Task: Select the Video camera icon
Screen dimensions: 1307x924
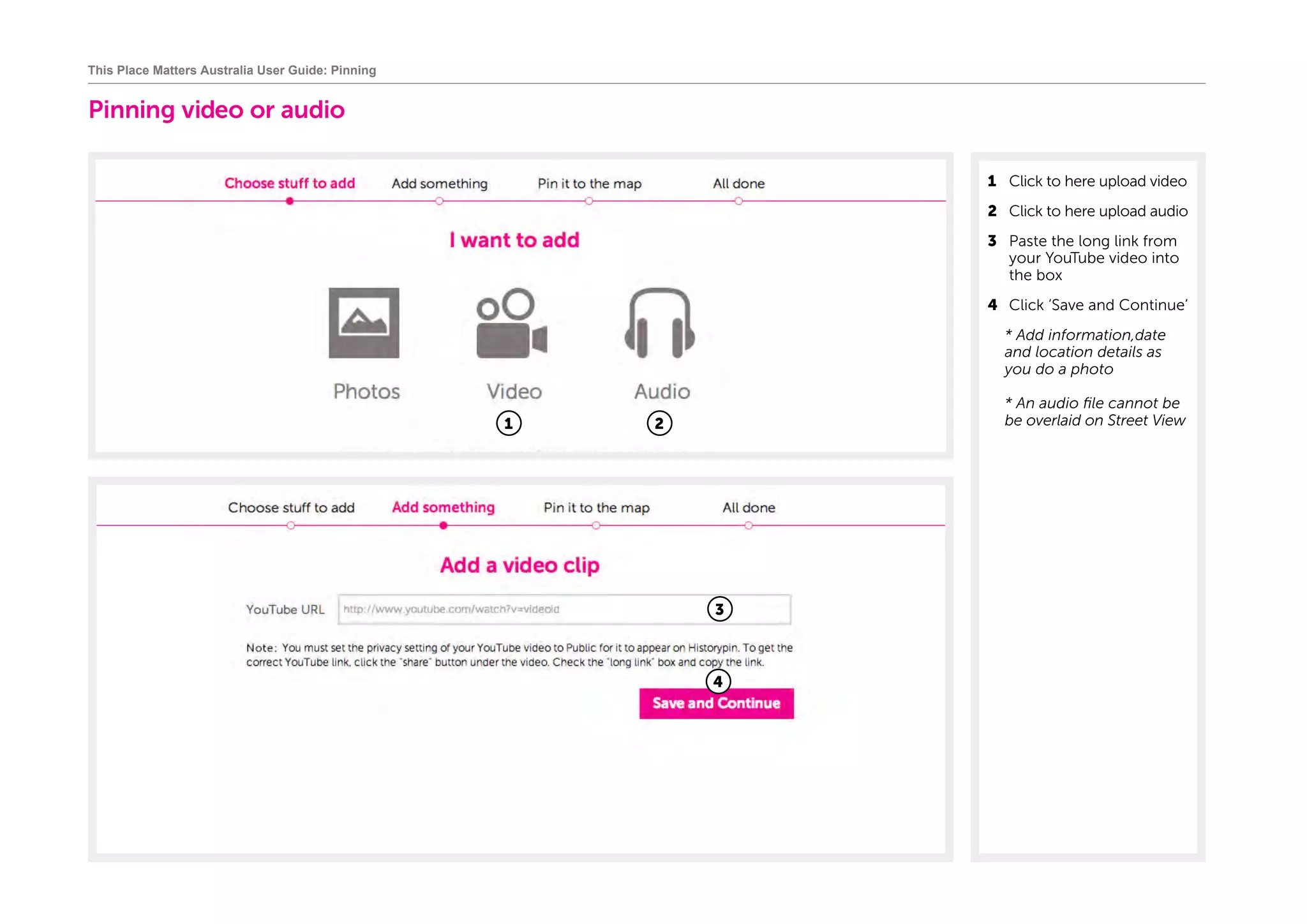Action: (512, 323)
